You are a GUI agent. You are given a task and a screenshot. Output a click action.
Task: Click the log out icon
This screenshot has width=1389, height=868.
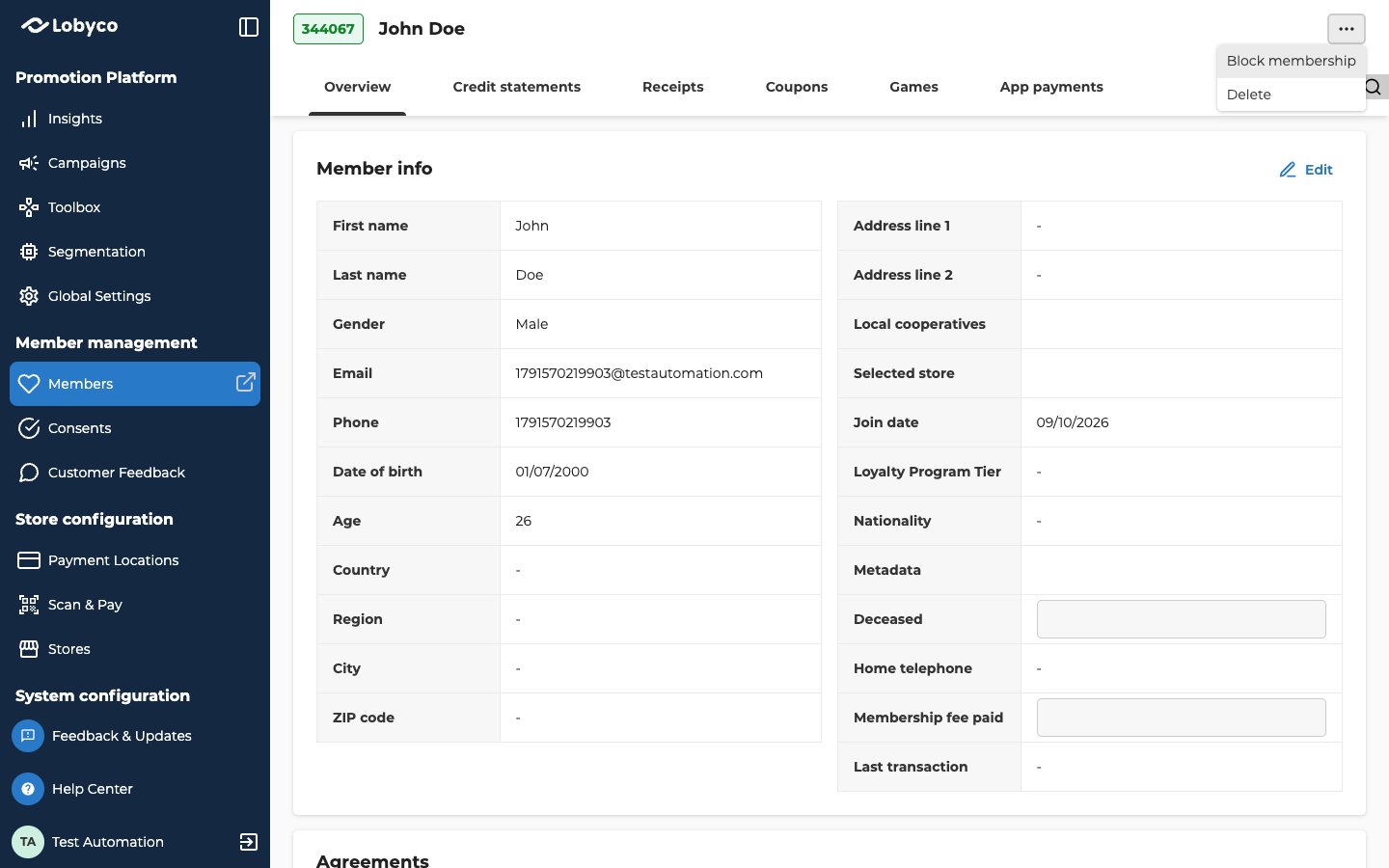click(248, 842)
